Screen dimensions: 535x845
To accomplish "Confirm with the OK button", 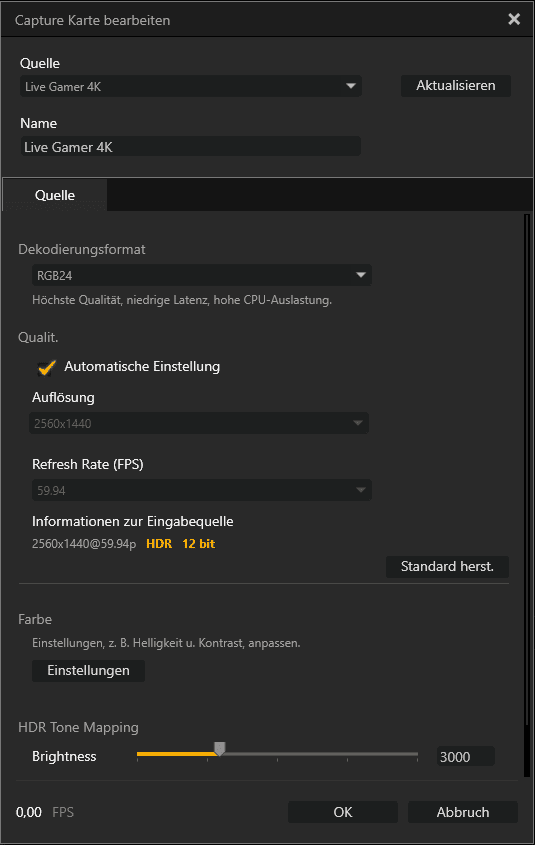I will pos(343,812).
